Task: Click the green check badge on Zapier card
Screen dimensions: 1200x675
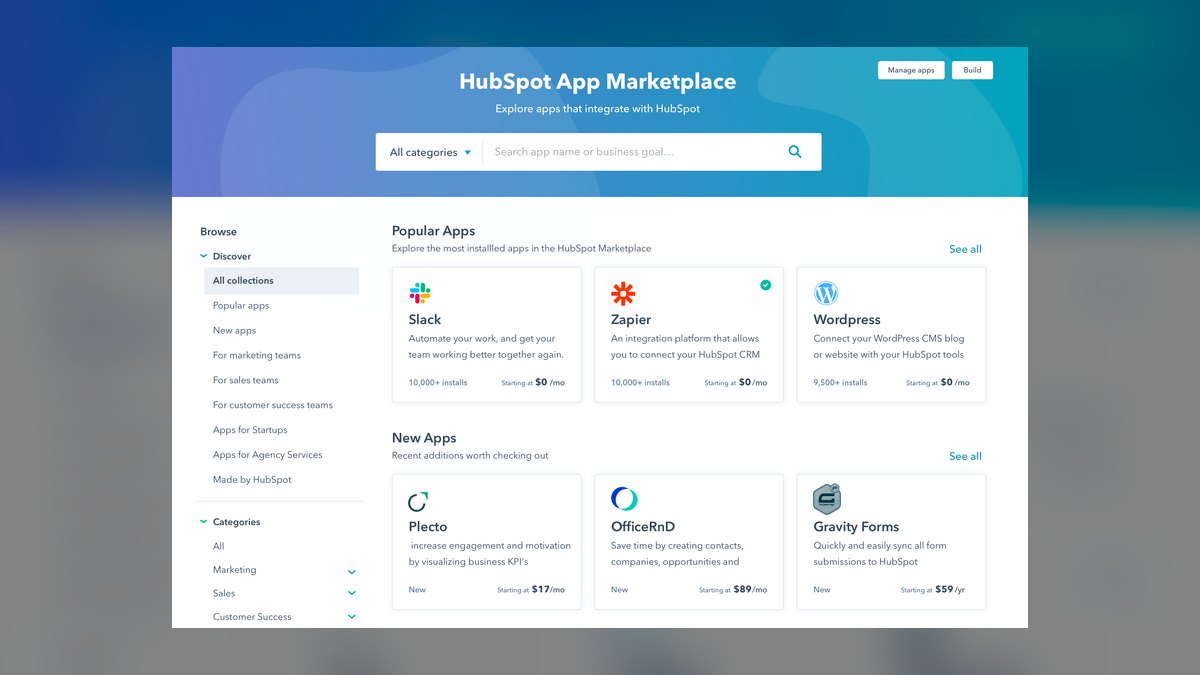Action: [765, 285]
